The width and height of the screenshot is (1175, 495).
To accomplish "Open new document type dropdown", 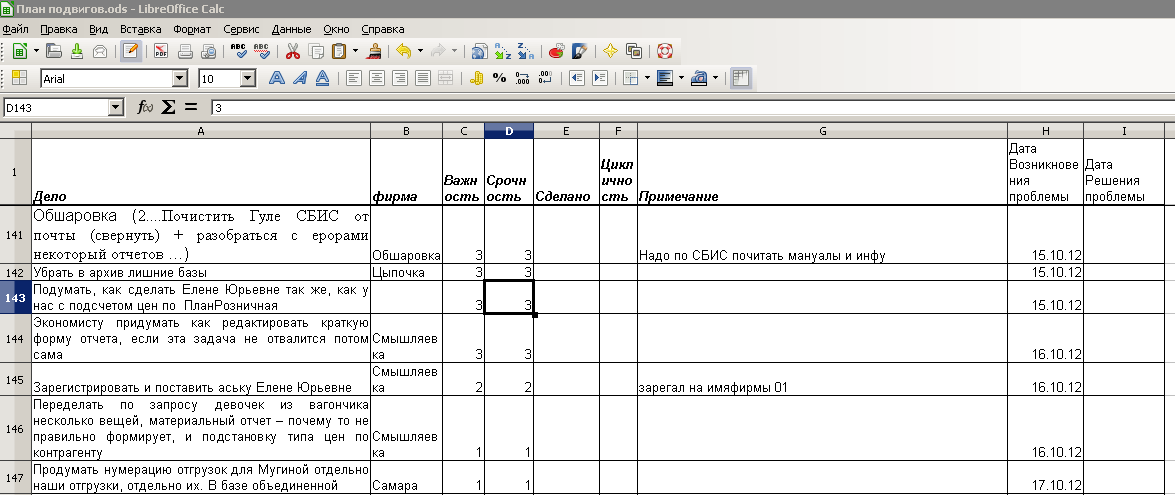I will [x=36, y=51].
